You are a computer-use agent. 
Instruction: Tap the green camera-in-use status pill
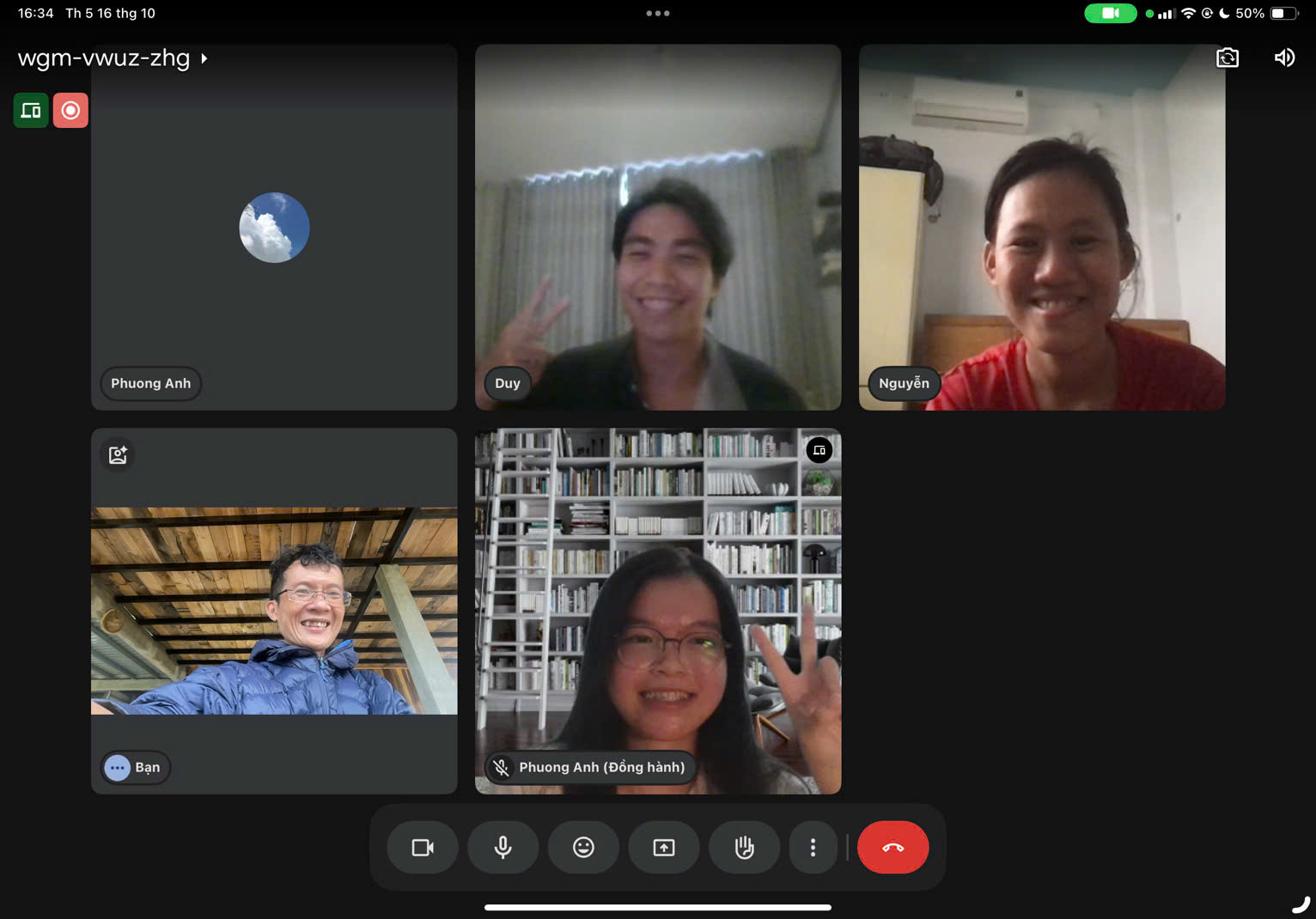(1110, 13)
